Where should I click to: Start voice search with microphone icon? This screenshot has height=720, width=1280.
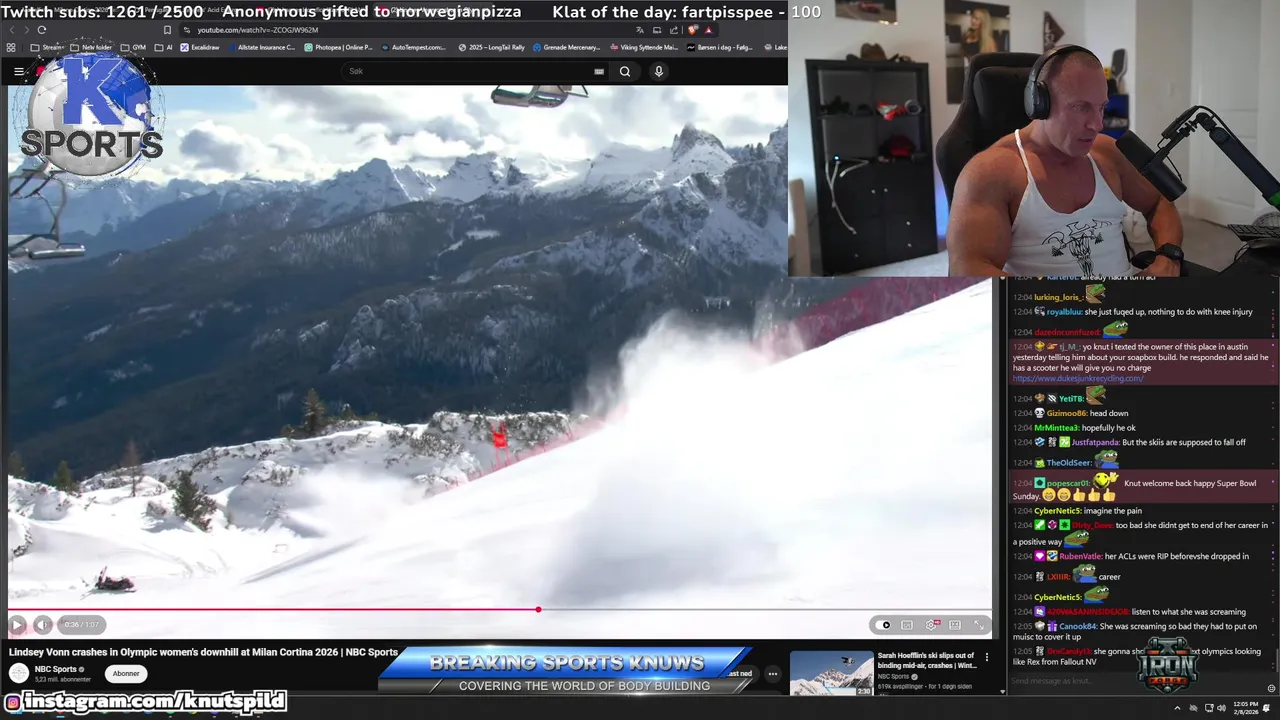coord(658,71)
